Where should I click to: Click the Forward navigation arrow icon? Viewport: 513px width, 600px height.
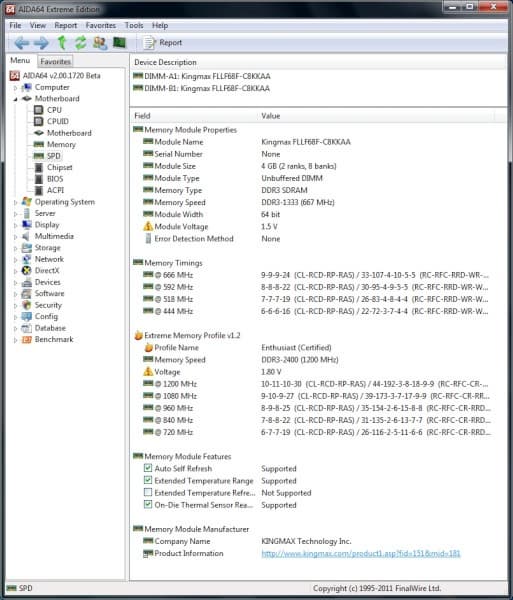click(x=41, y=43)
